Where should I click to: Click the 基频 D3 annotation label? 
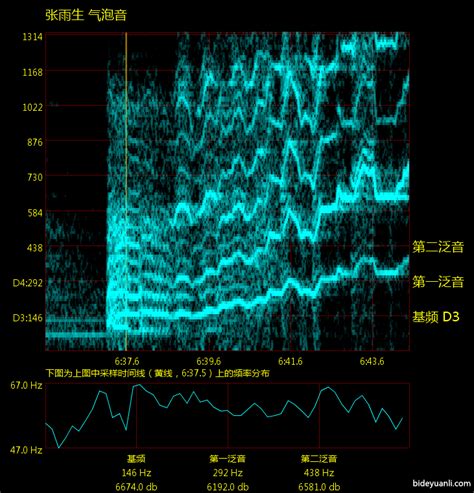(436, 317)
